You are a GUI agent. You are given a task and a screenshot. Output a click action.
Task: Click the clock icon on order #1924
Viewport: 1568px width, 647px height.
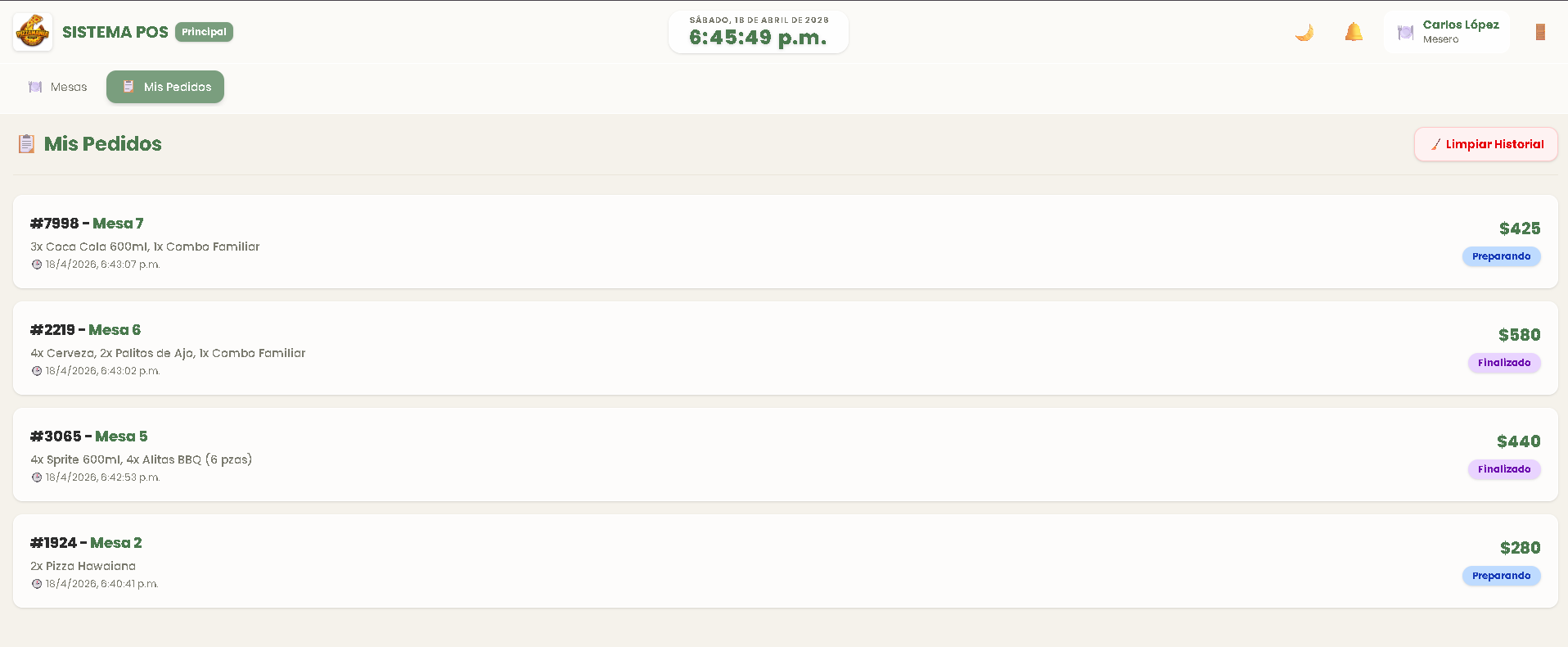pos(37,584)
